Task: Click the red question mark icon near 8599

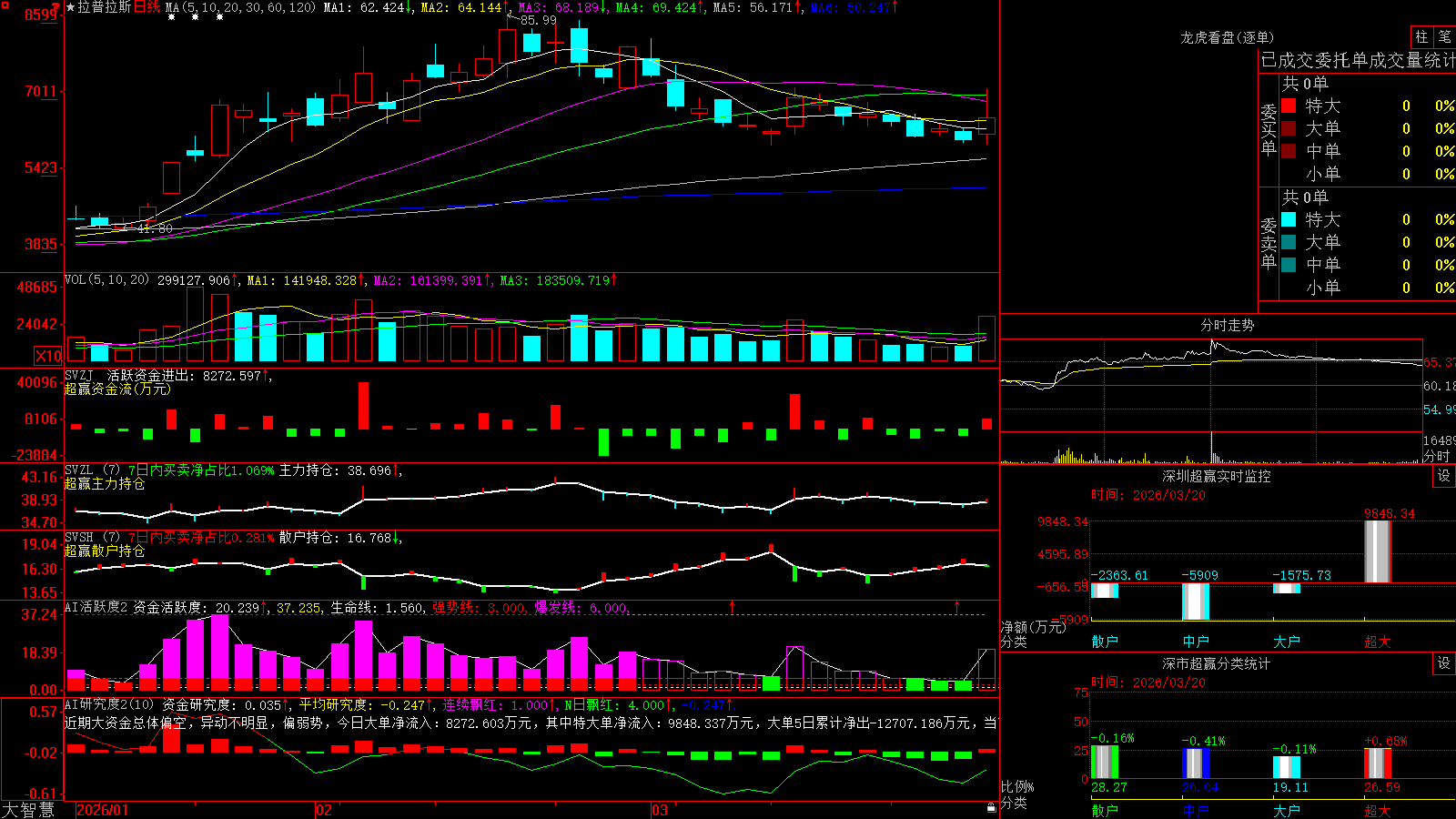Action: pyautogui.click(x=56, y=7)
